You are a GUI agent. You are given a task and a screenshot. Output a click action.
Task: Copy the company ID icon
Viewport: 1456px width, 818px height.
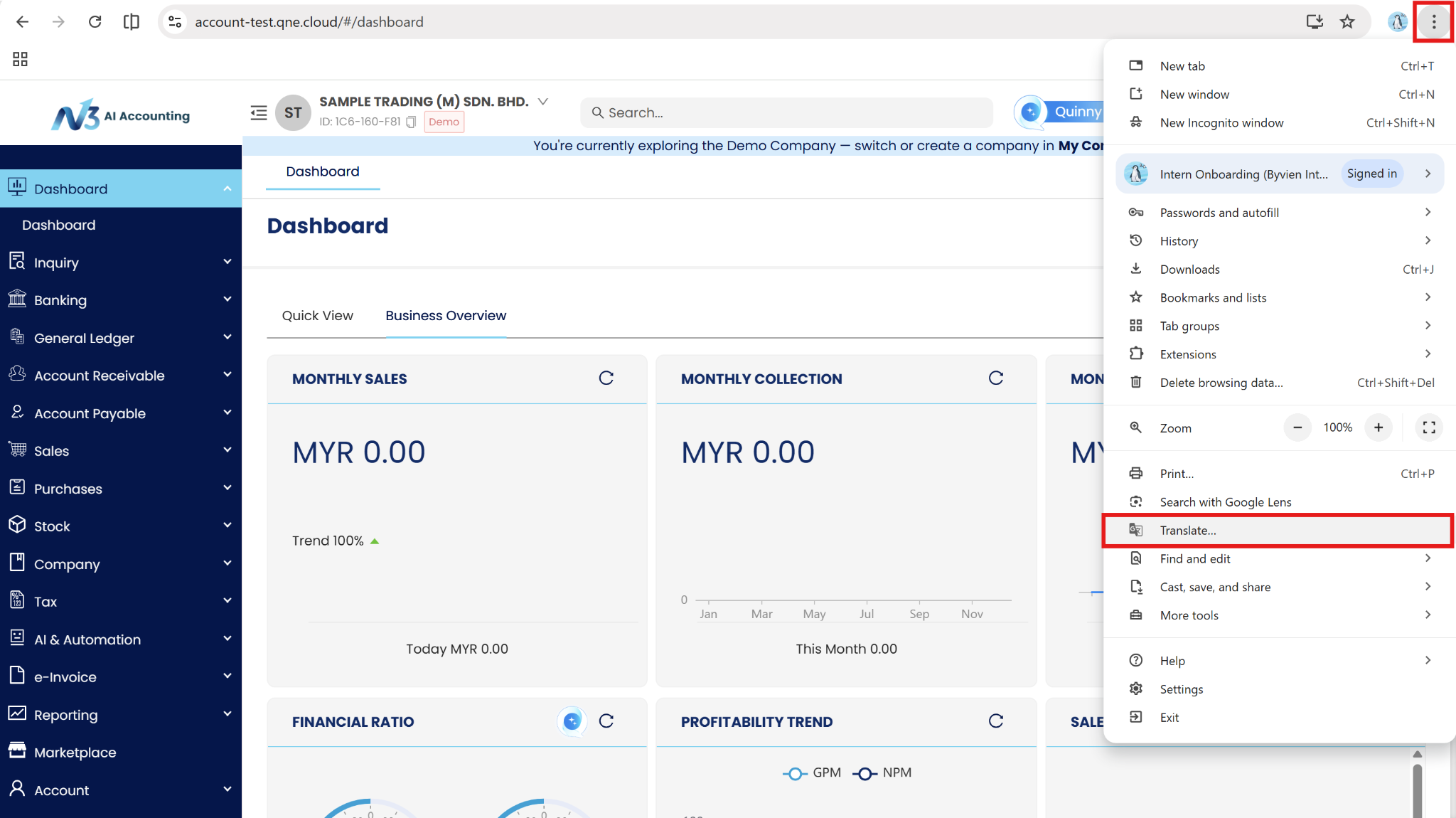click(411, 122)
